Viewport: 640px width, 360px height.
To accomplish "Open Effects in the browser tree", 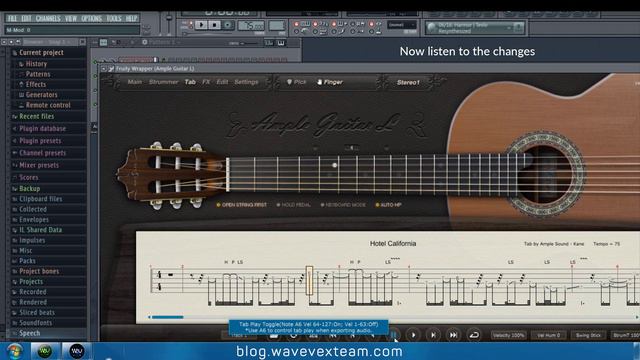I will [x=36, y=84].
